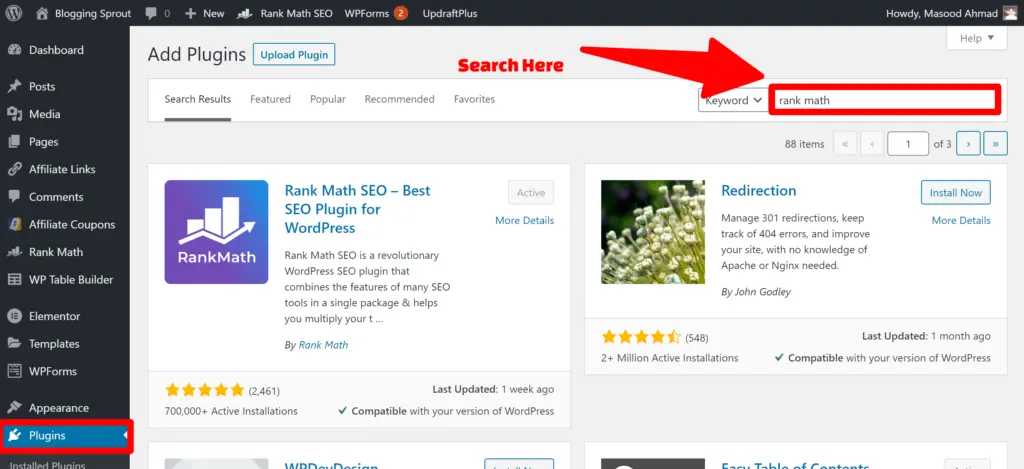Open the Blogging Sprout home icon

click(x=42, y=13)
